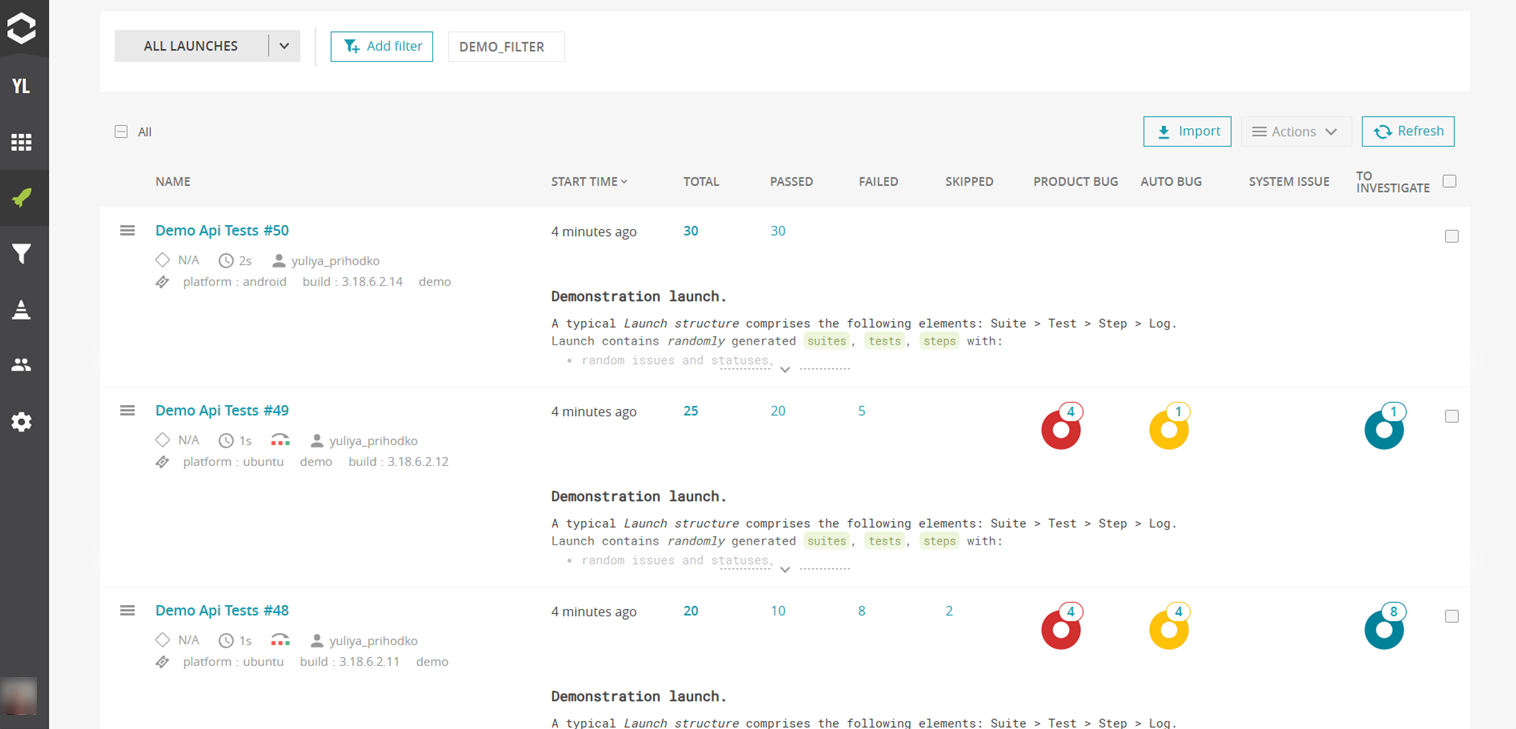Click the Refresh button
This screenshot has height=729, width=1516.
point(1408,132)
